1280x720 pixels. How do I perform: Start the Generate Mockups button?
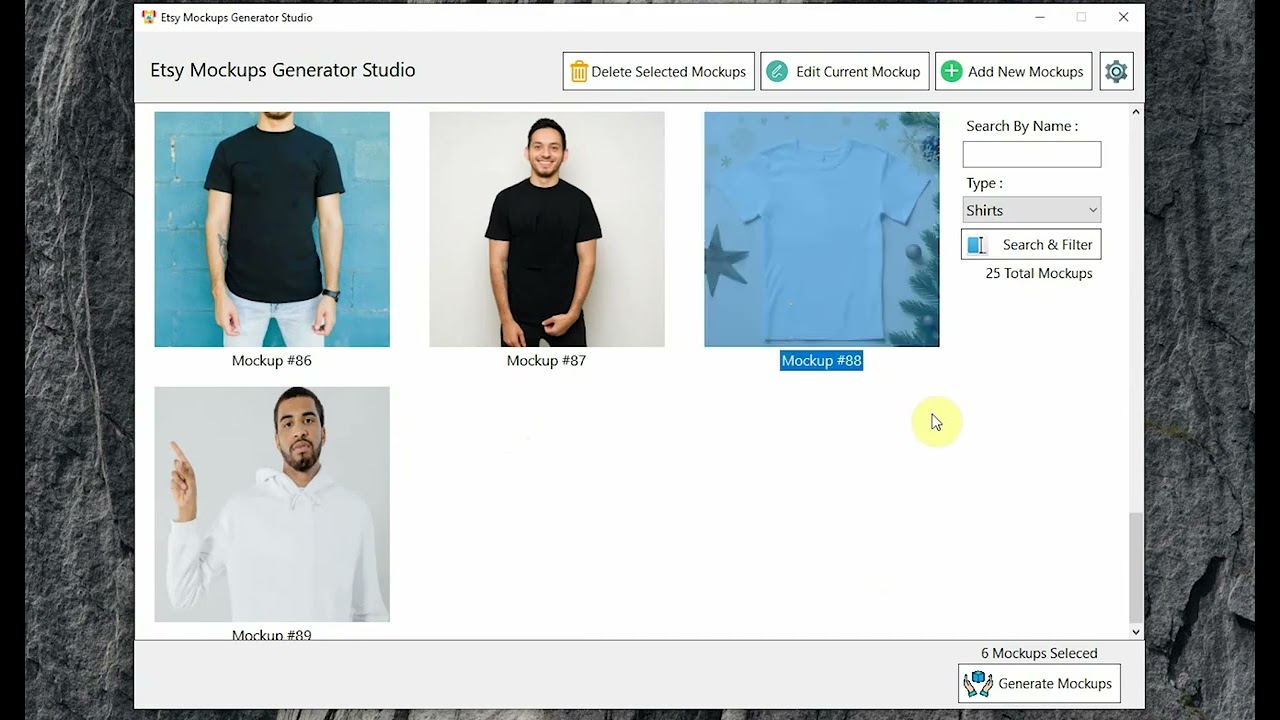tap(1039, 684)
